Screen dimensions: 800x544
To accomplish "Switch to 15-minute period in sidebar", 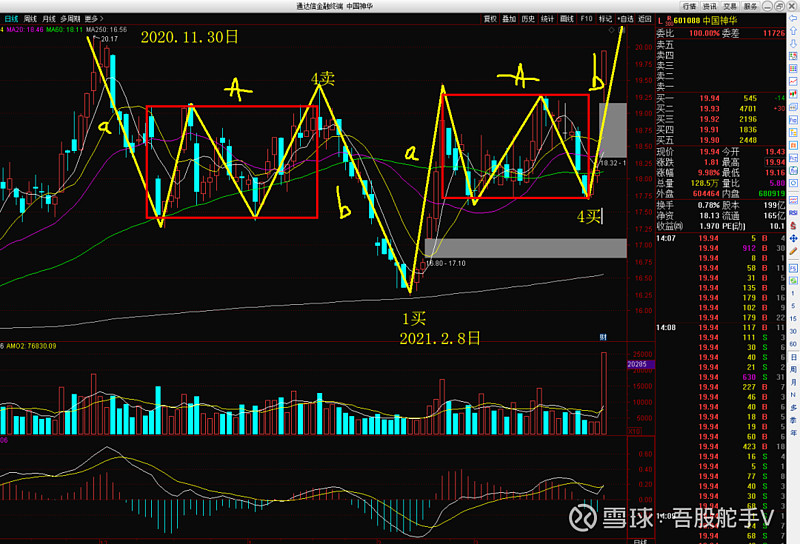I will [x=793, y=318].
